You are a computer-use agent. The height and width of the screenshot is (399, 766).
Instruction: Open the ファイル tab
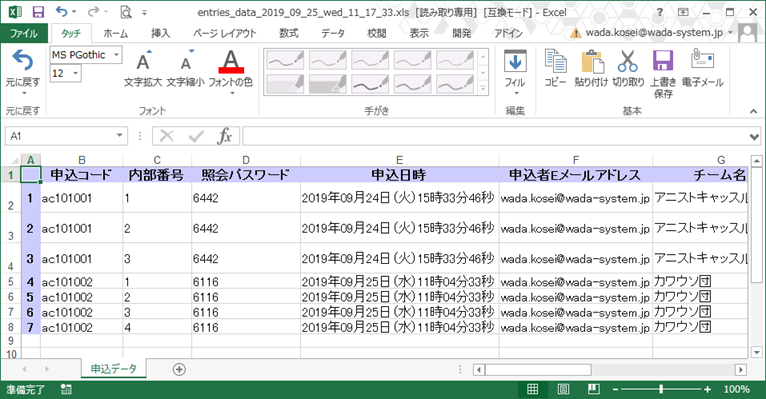click(x=24, y=33)
